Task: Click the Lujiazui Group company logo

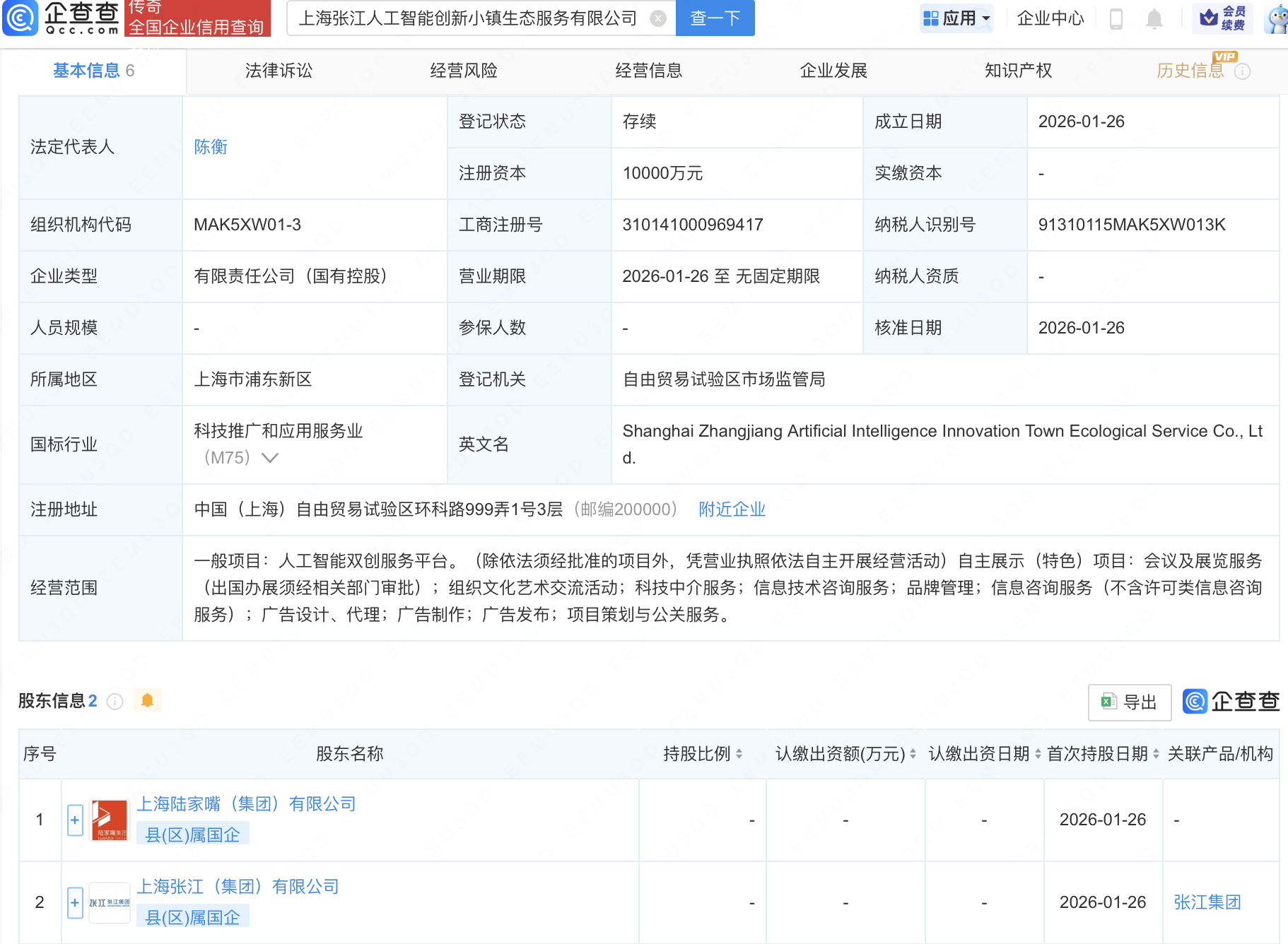Action: click(x=110, y=820)
